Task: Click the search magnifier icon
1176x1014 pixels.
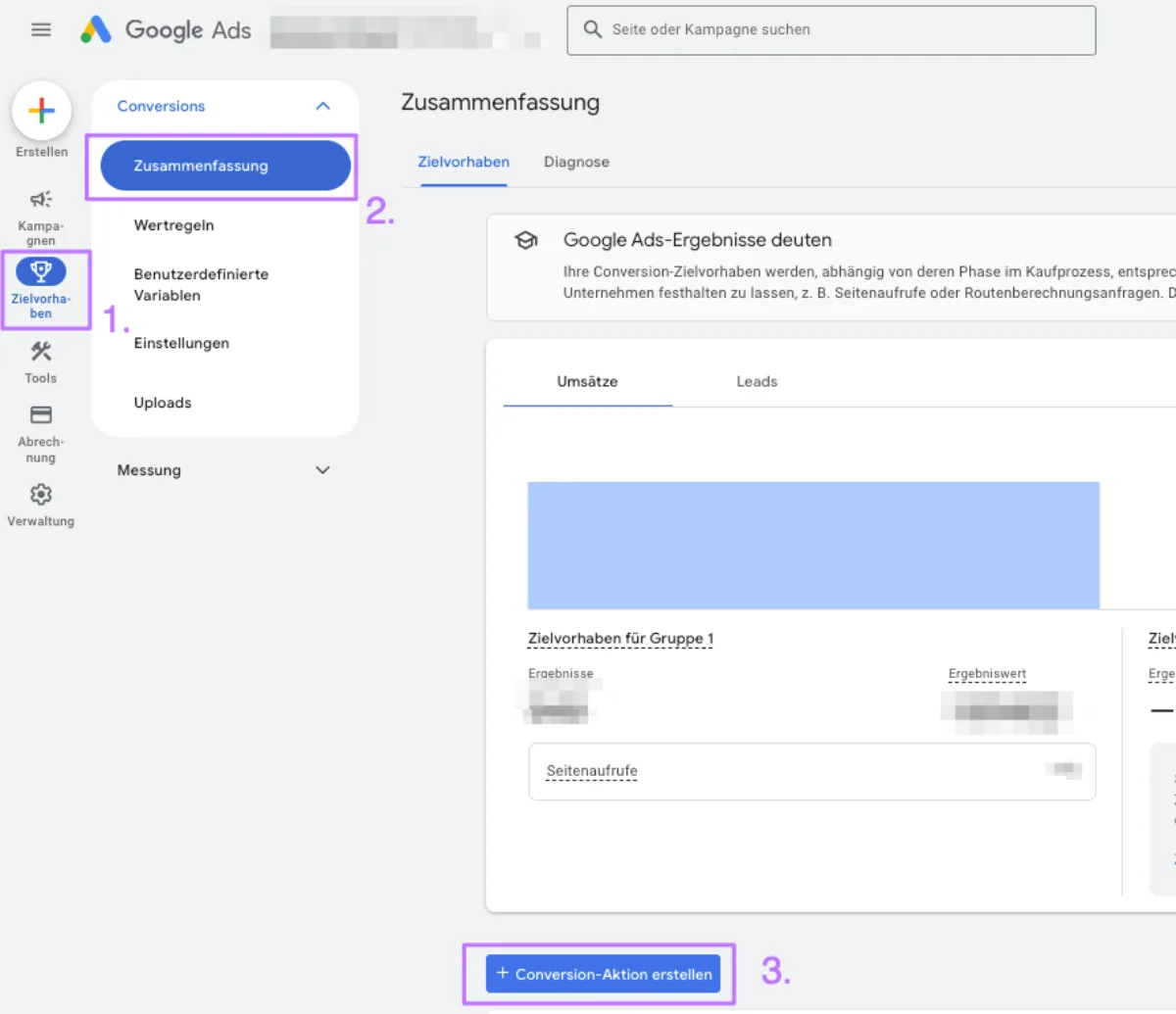Action: click(592, 29)
